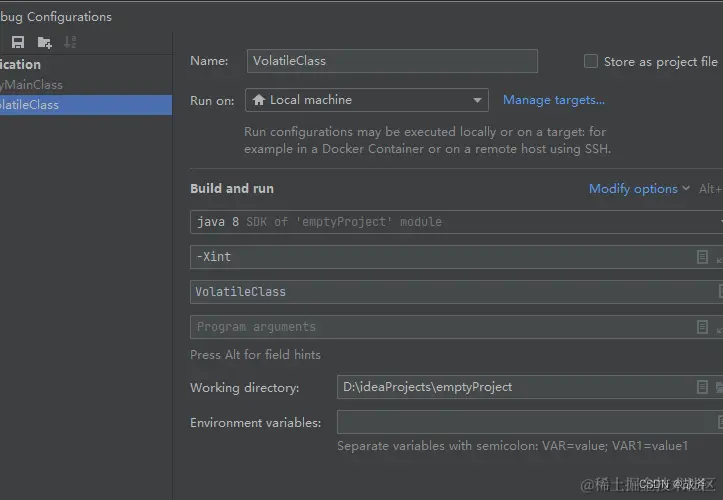Expand the Program arguments field icon
The image size is (723, 500).
coord(719,327)
